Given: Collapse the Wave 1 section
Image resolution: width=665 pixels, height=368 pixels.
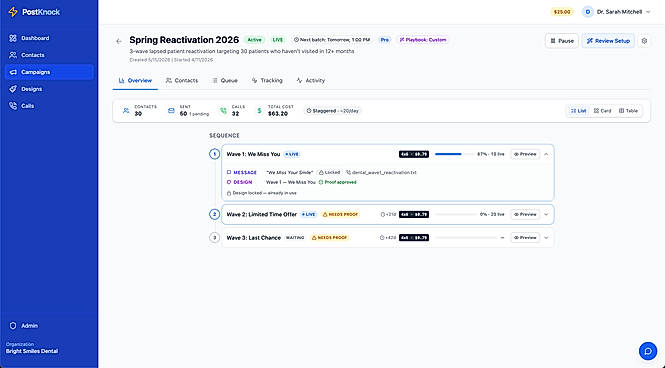Looking at the screenshot, I should (546, 154).
